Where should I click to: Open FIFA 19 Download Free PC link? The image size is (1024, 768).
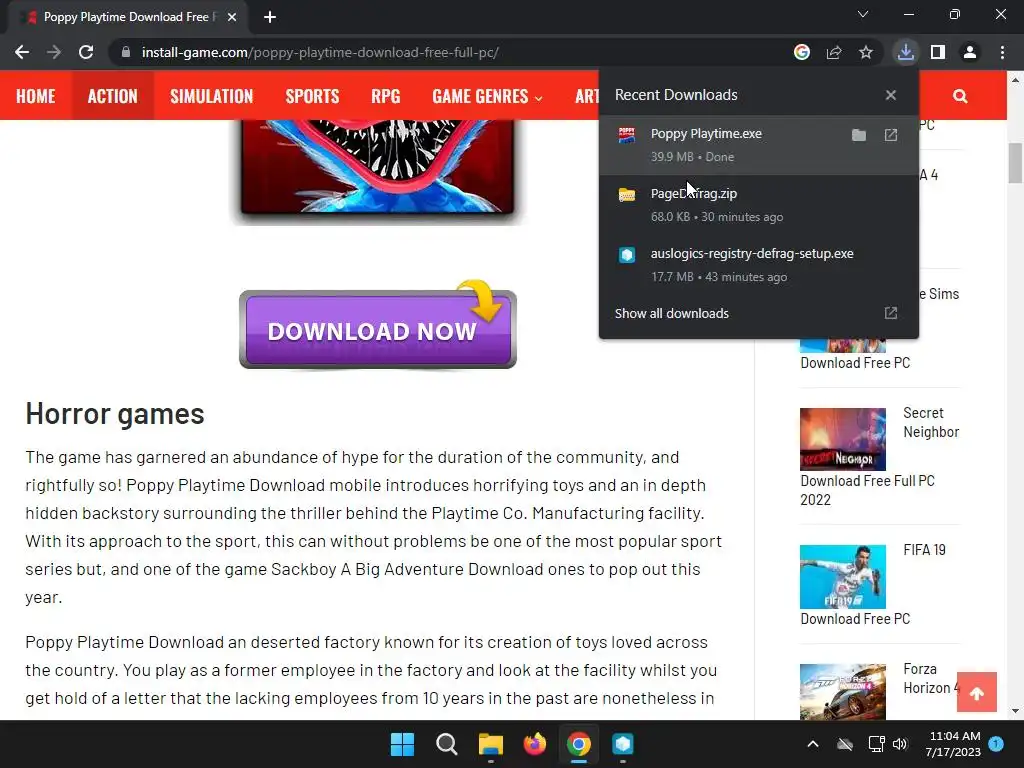[x=855, y=618]
